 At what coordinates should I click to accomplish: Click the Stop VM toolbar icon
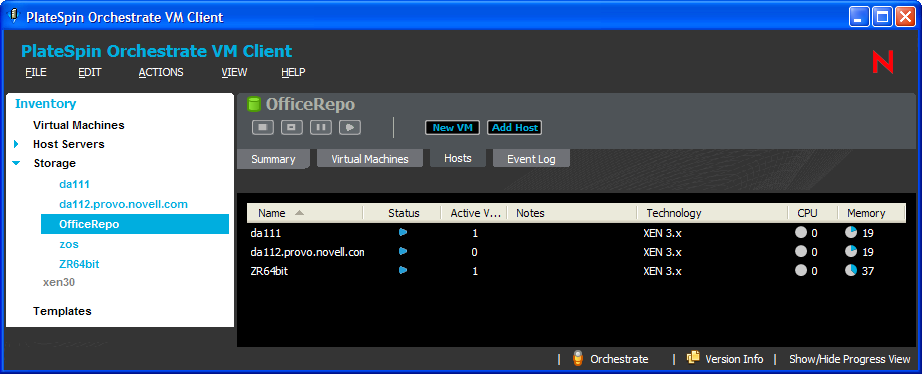pos(263,127)
